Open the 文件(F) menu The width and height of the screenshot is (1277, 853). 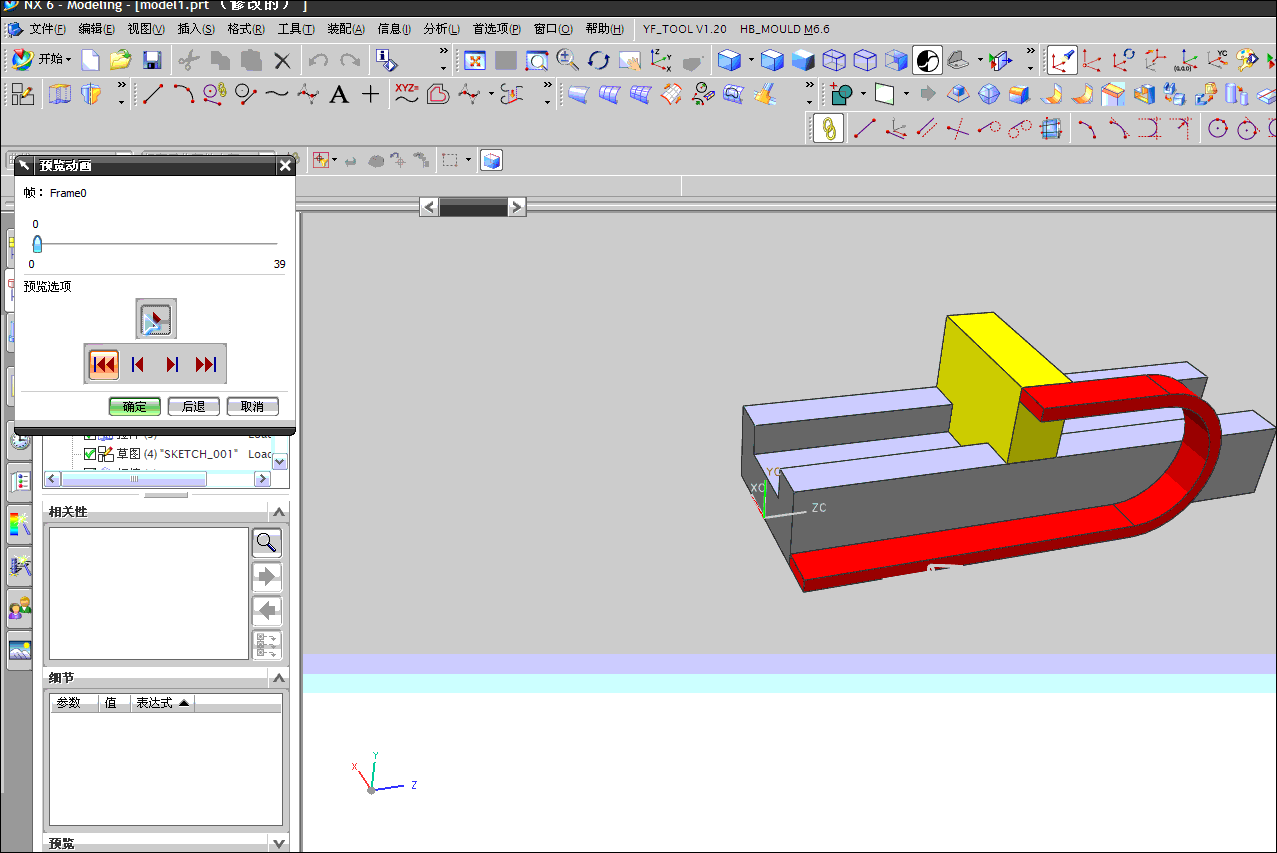(47, 29)
